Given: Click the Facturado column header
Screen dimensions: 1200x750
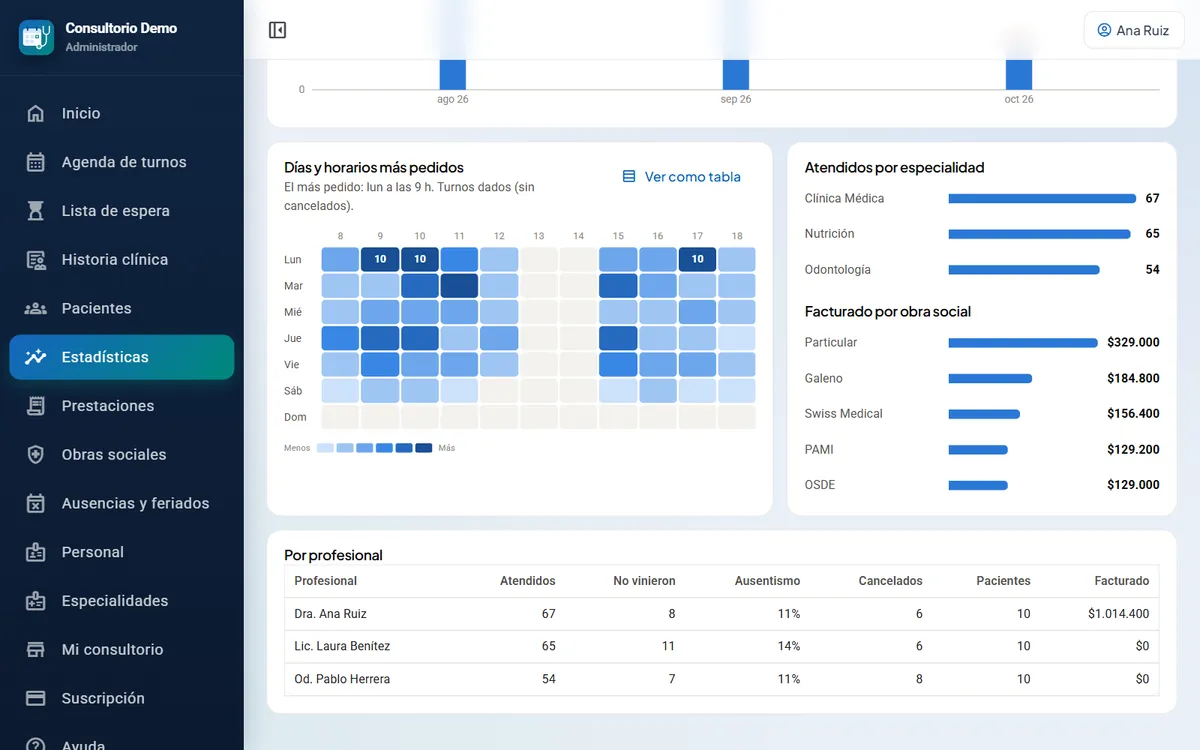Looking at the screenshot, I should click(x=1122, y=581).
